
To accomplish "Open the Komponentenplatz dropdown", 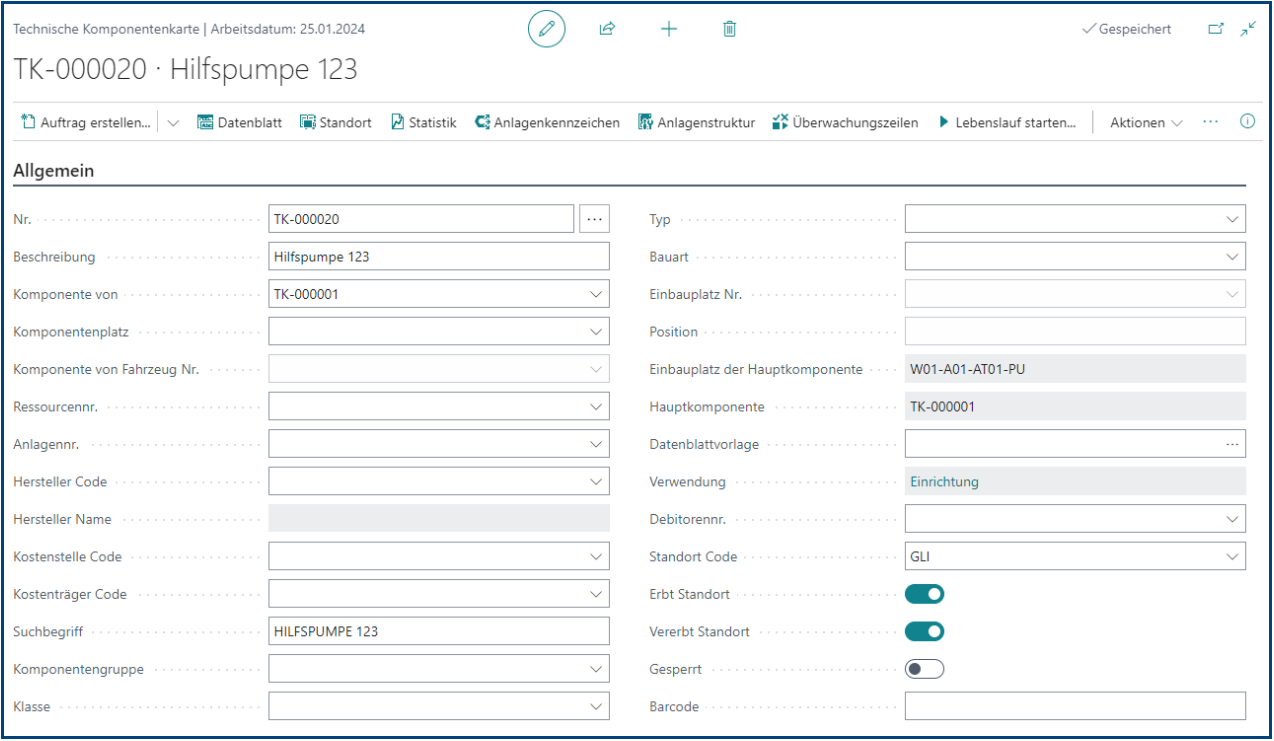I will tap(596, 331).
